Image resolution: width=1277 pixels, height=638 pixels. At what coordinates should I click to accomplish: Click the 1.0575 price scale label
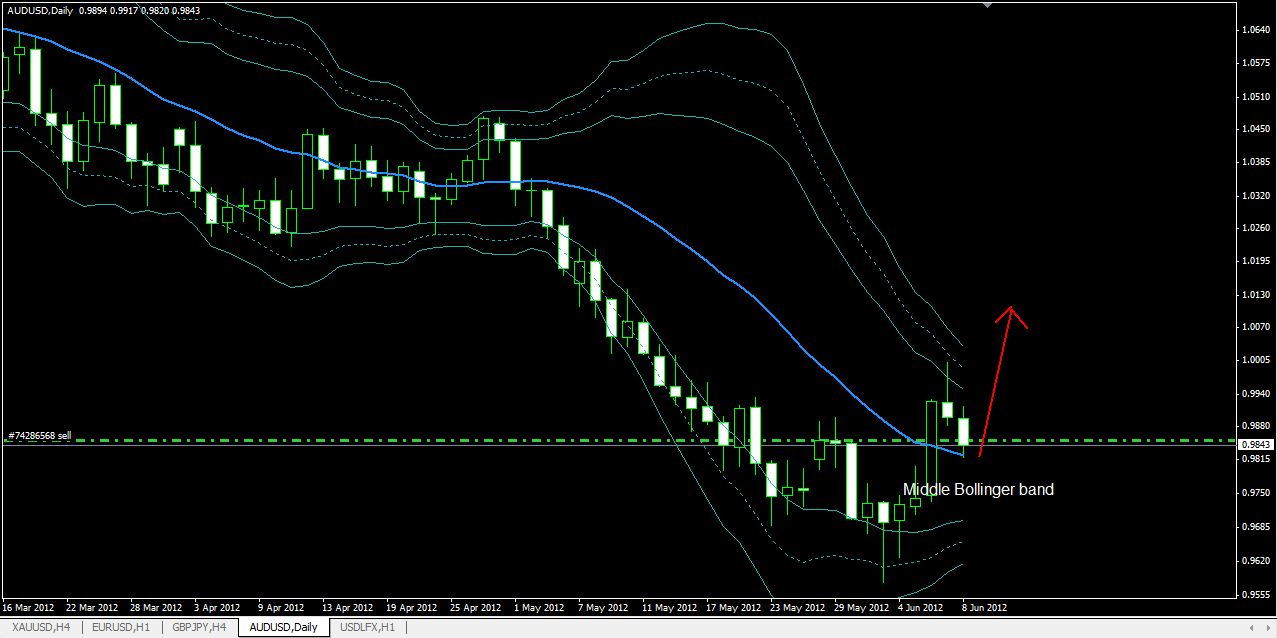click(x=1254, y=63)
